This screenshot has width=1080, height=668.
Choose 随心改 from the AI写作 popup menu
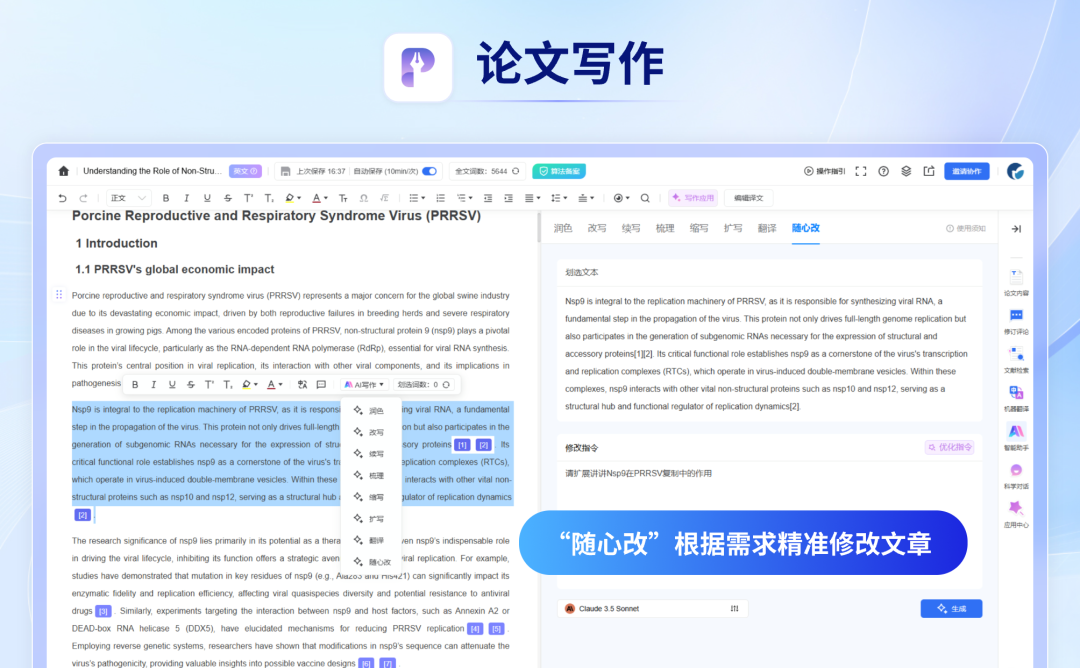(x=372, y=562)
